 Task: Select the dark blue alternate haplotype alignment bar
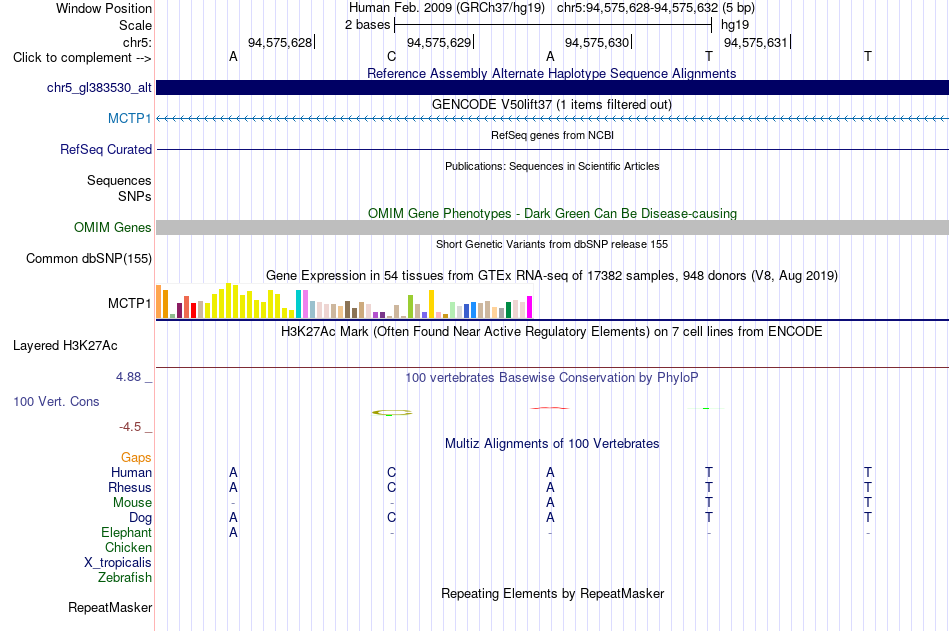point(552,87)
